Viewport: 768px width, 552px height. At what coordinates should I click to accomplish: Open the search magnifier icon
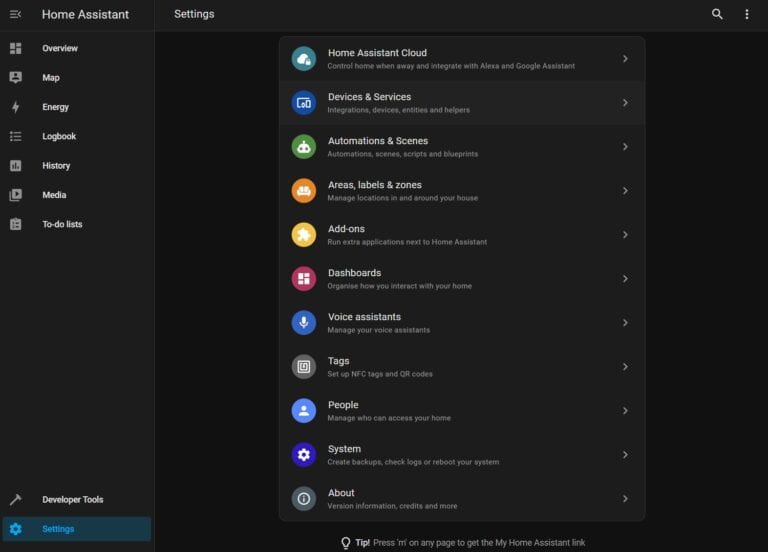[717, 14]
